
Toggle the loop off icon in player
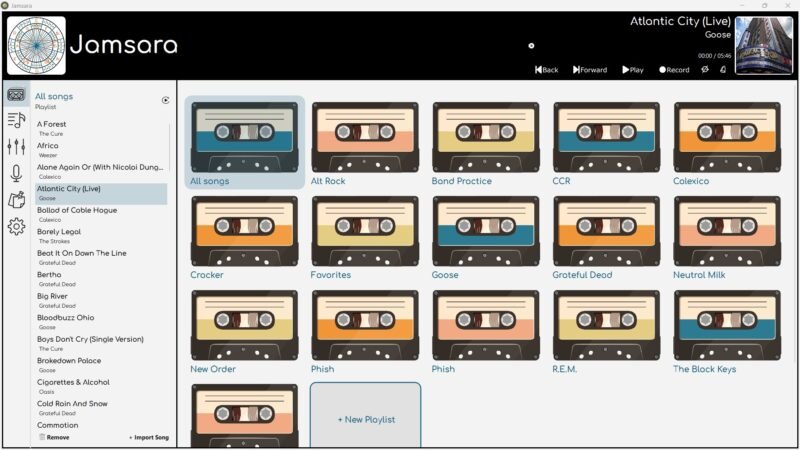click(x=705, y=69)
